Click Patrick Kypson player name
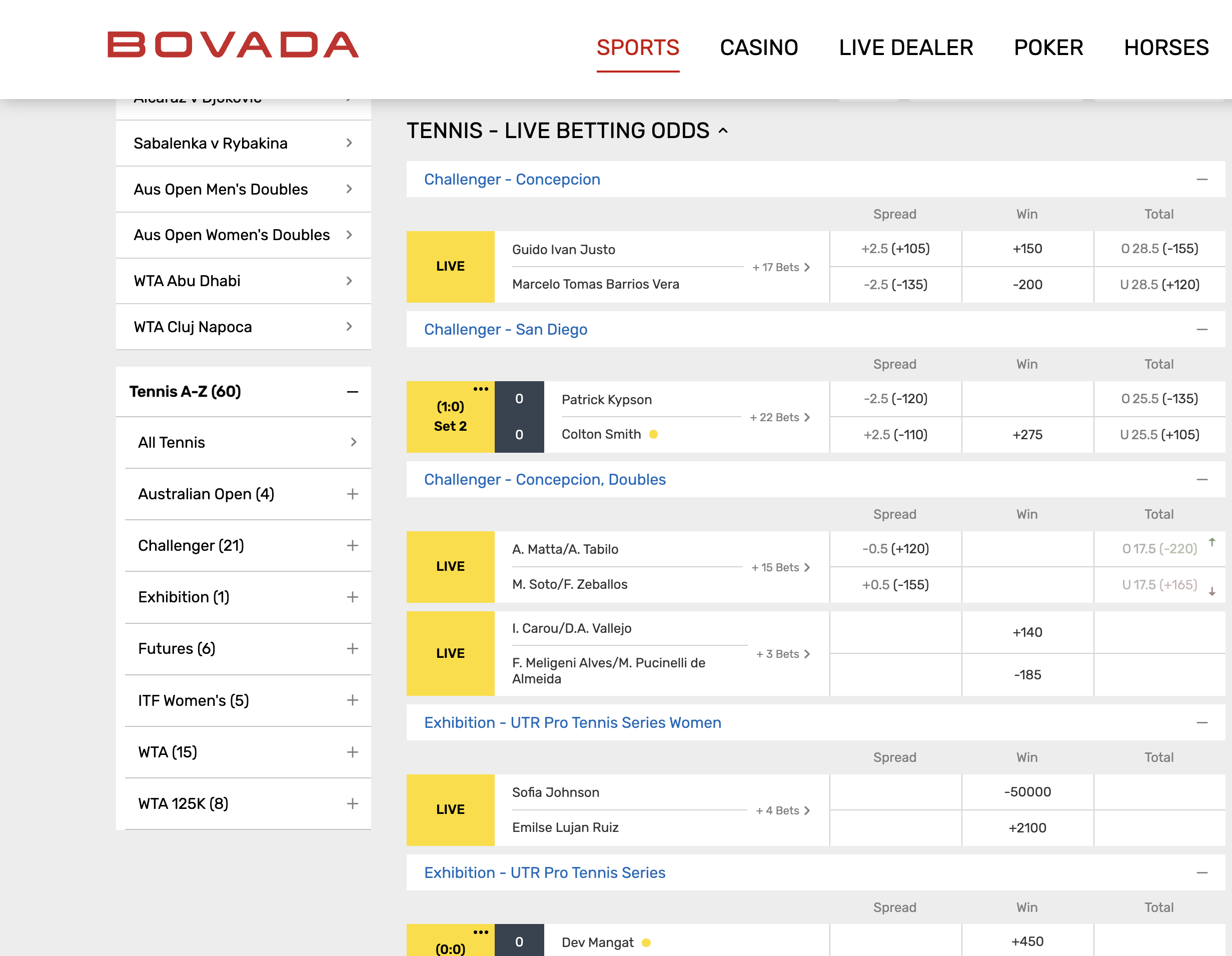This screenshot has width=1232, height=956. coord(606,400)
